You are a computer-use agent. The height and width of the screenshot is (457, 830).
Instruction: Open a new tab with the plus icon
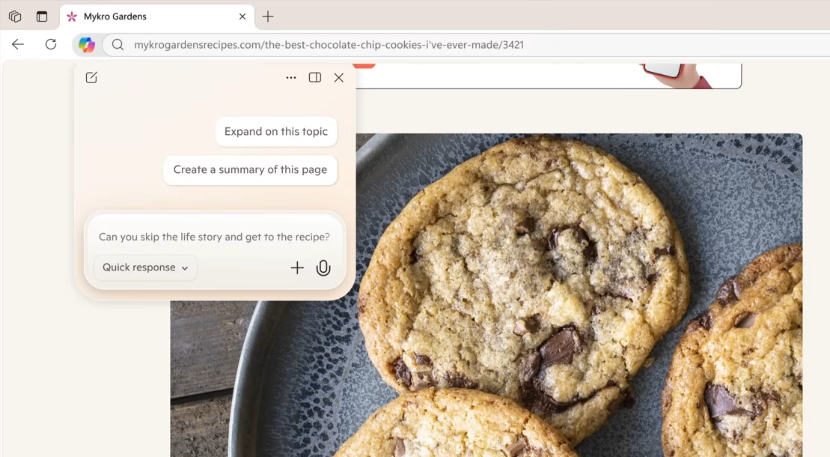[268, 16]
